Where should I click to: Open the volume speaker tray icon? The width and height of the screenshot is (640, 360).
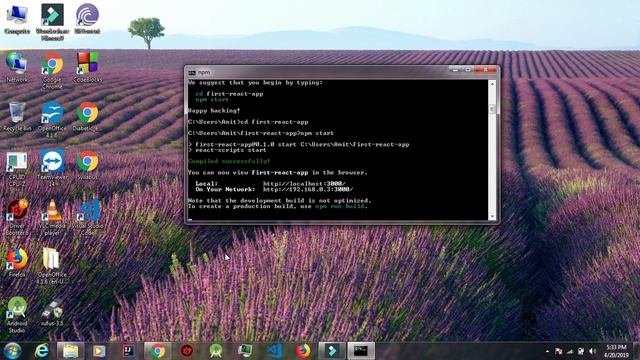[592, 351]
